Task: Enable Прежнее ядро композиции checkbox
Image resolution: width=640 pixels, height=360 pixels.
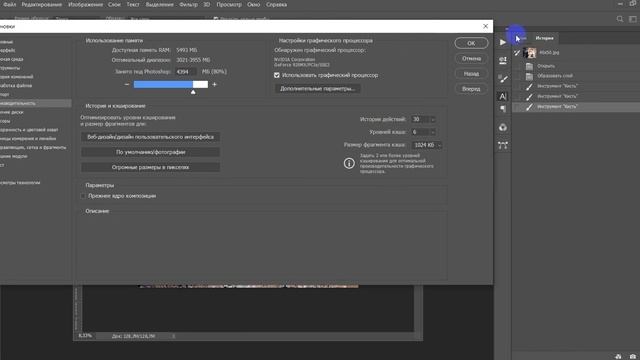Action: (83, 196)
